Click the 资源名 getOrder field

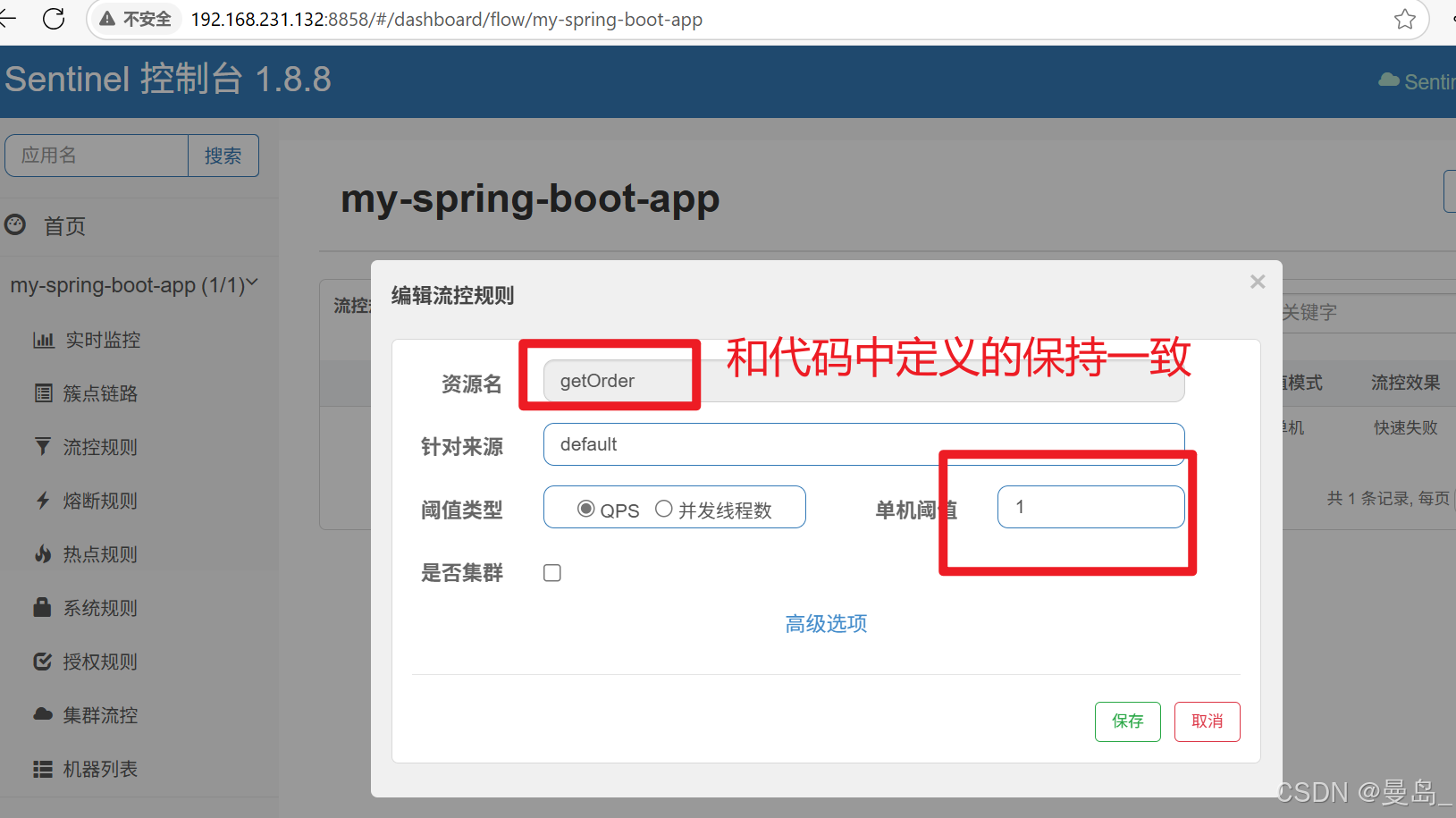click(863, 381)
